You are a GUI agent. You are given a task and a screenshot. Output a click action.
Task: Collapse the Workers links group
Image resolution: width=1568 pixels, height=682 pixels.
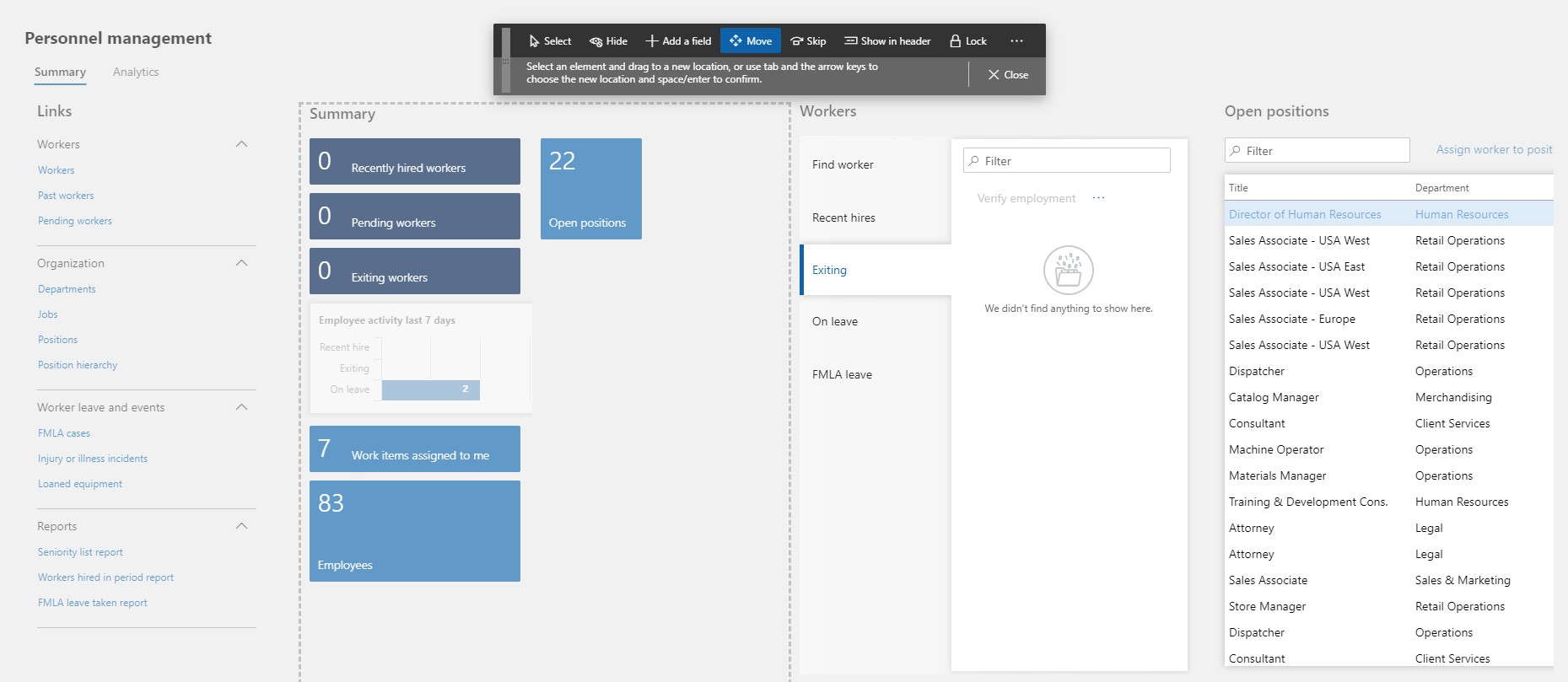coord(241,144)
